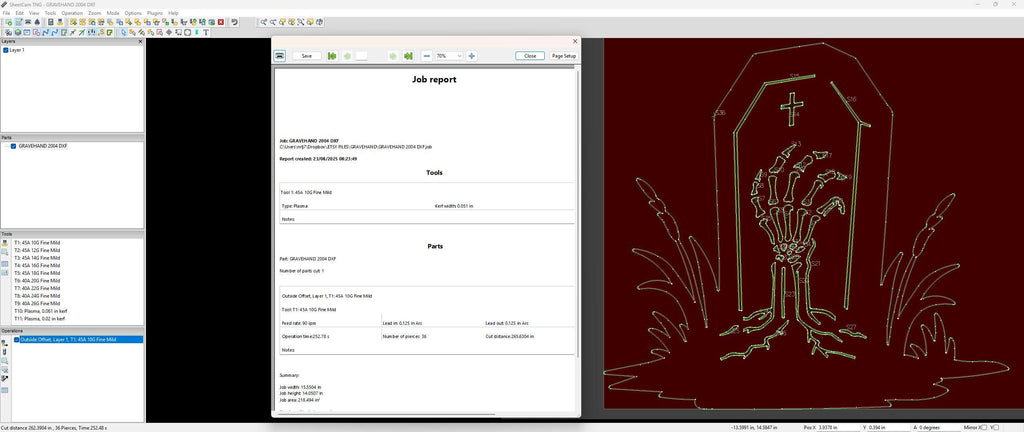Select tool T9: 40A 26G Fine Mild
This screenshot has width=1024, height=432.
[37, 303]
